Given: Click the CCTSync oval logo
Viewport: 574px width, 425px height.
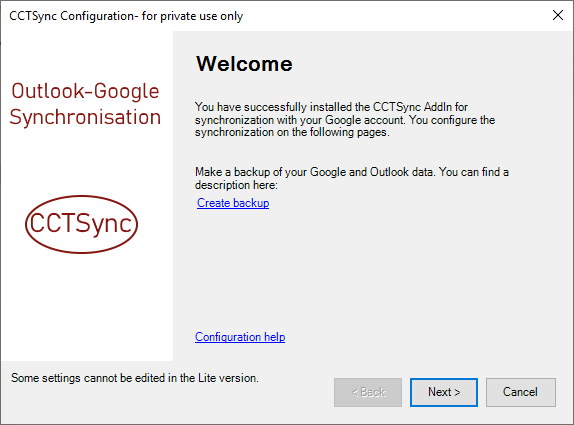Looking at the screenshot, I should point(81,224).
